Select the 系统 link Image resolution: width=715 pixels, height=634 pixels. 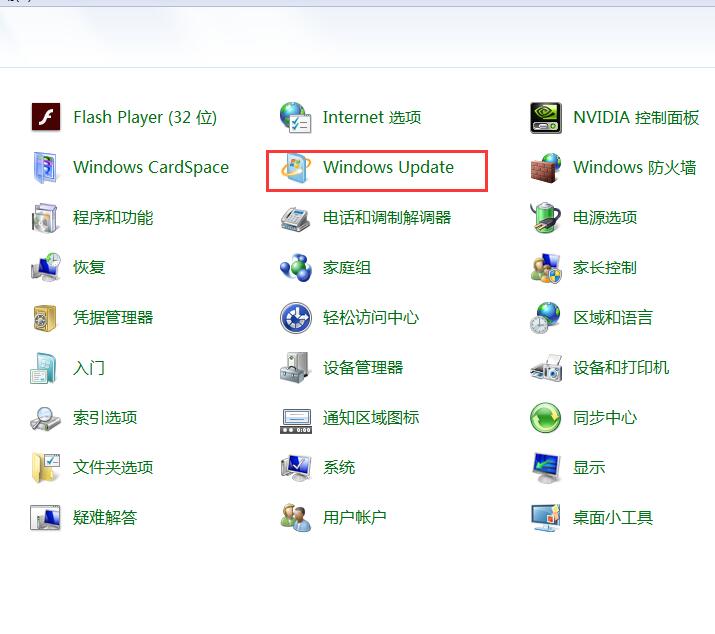pyautogui.click(x=339, y=468)
